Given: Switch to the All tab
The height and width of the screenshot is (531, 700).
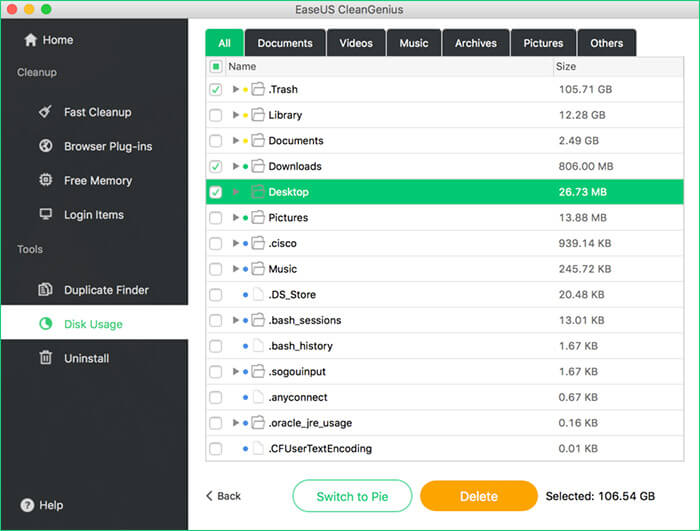Looking at the screenshot, I should [225, 43].
